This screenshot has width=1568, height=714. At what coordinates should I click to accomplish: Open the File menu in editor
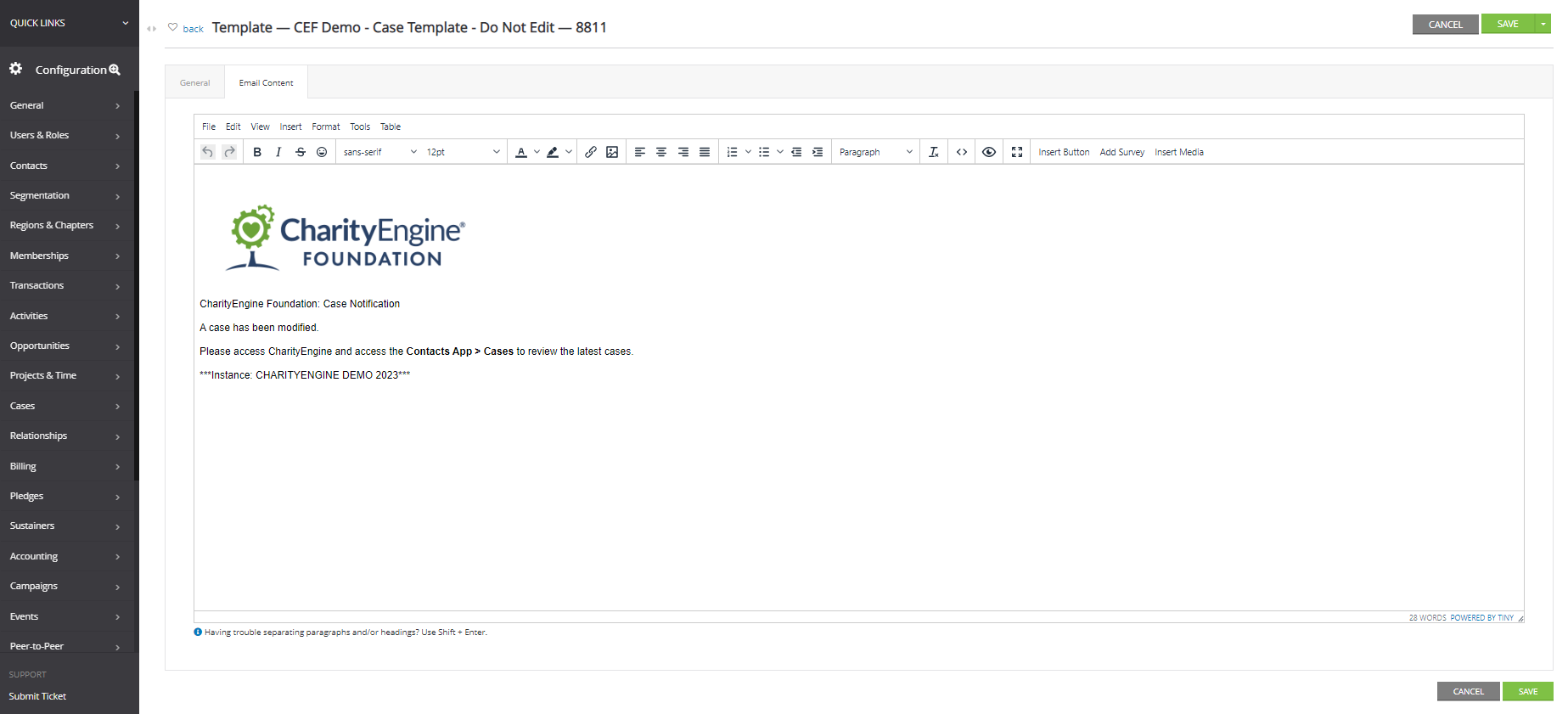click(x=209, y=126)
